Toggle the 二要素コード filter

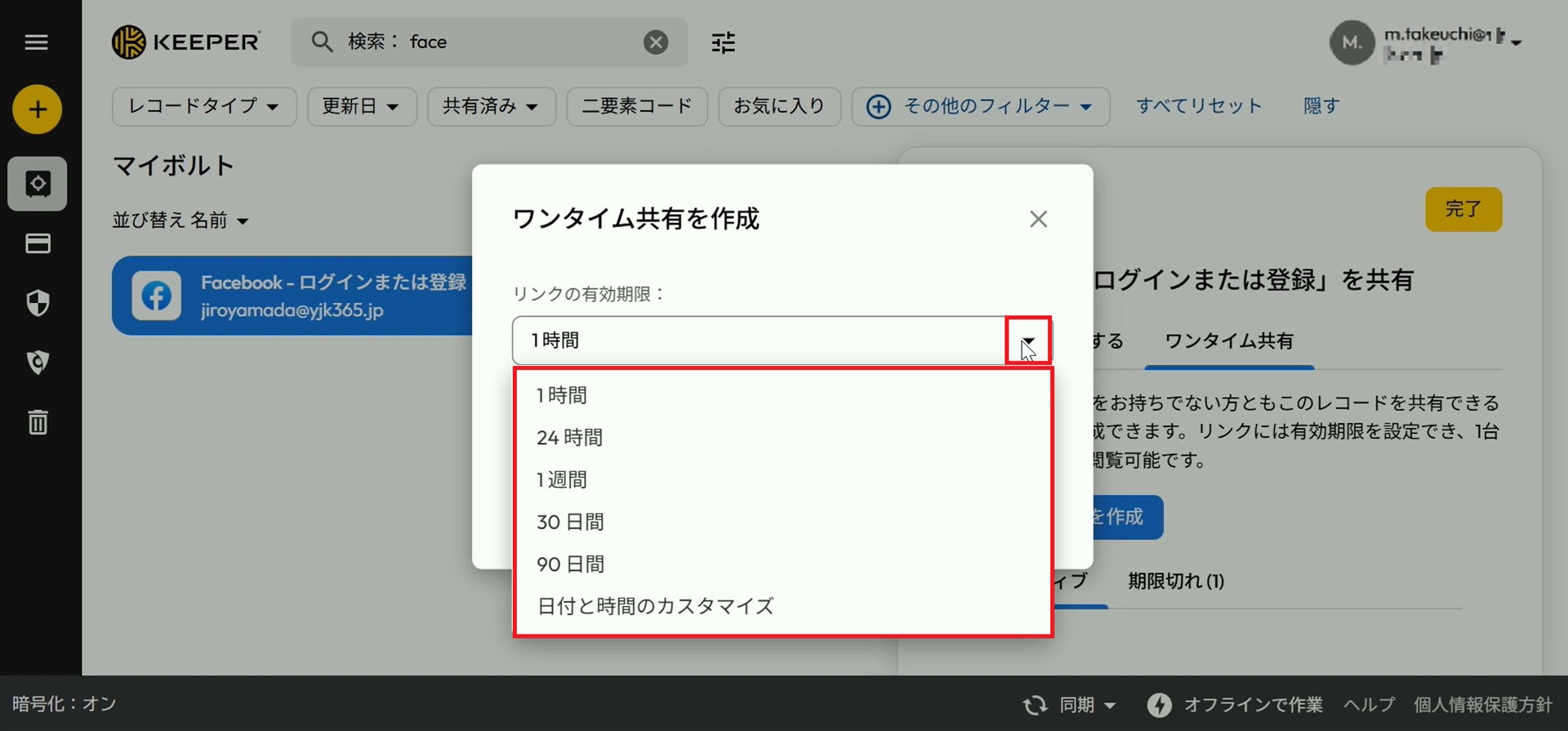pyautogui.click(x=636, y=106)
